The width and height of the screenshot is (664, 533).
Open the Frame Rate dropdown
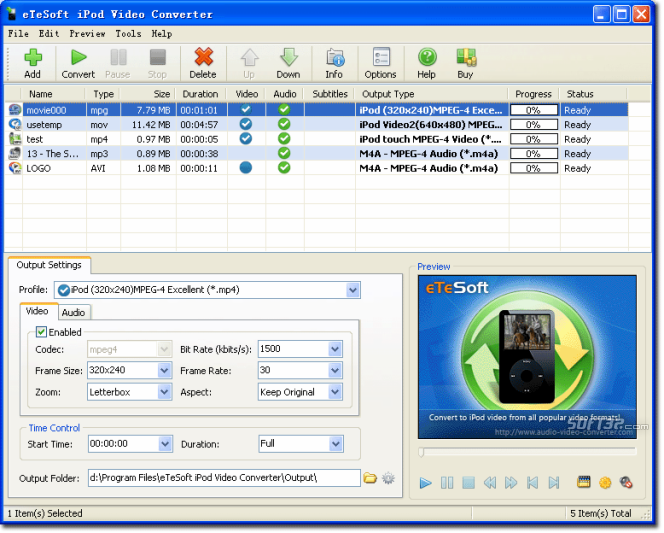tap(335, 370)
